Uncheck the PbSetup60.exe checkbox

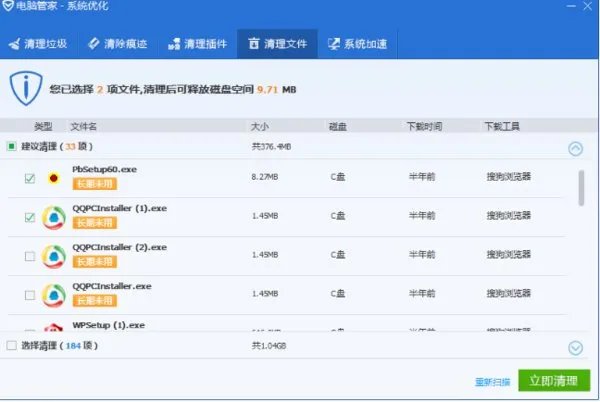[x=29, y=178]
